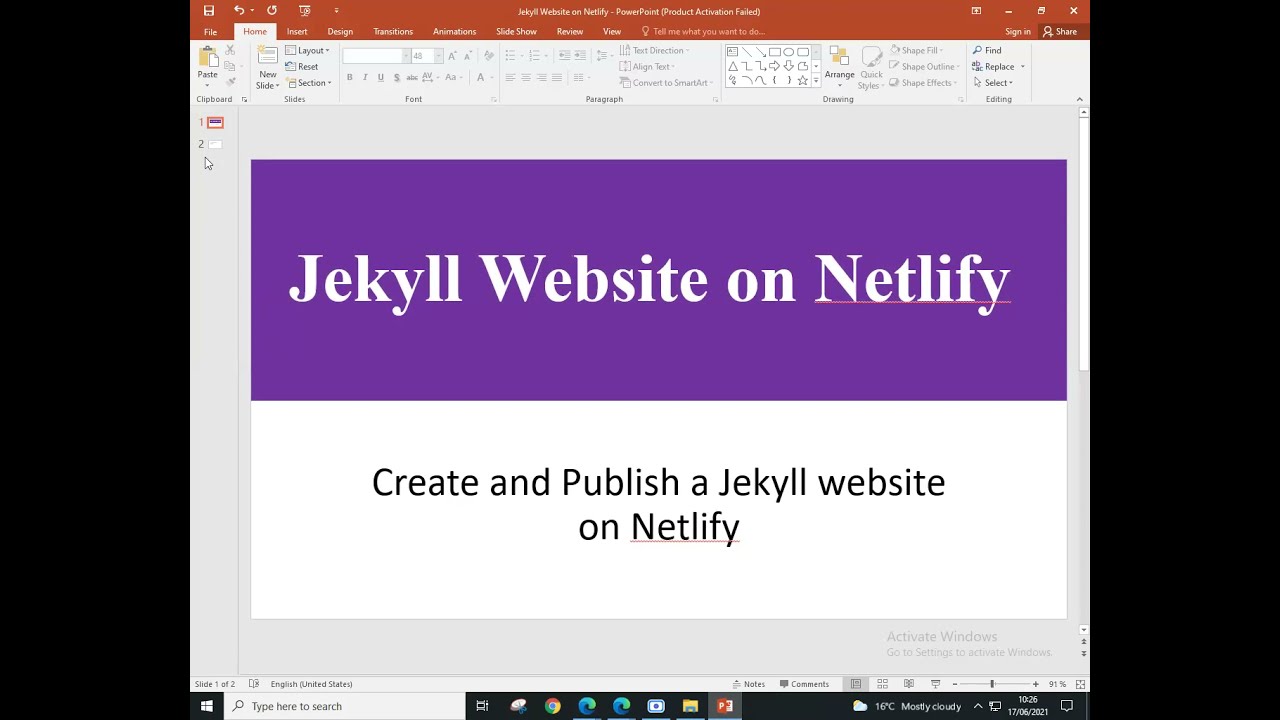
Task: Save the presentation with the floppy disk icon
Action: pyautogui.click(x=209, y=11)
